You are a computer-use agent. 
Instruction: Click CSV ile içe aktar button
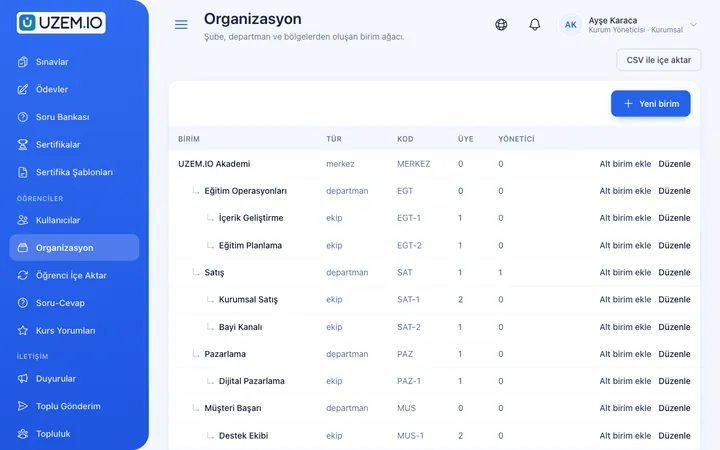[x=658, y=60]
